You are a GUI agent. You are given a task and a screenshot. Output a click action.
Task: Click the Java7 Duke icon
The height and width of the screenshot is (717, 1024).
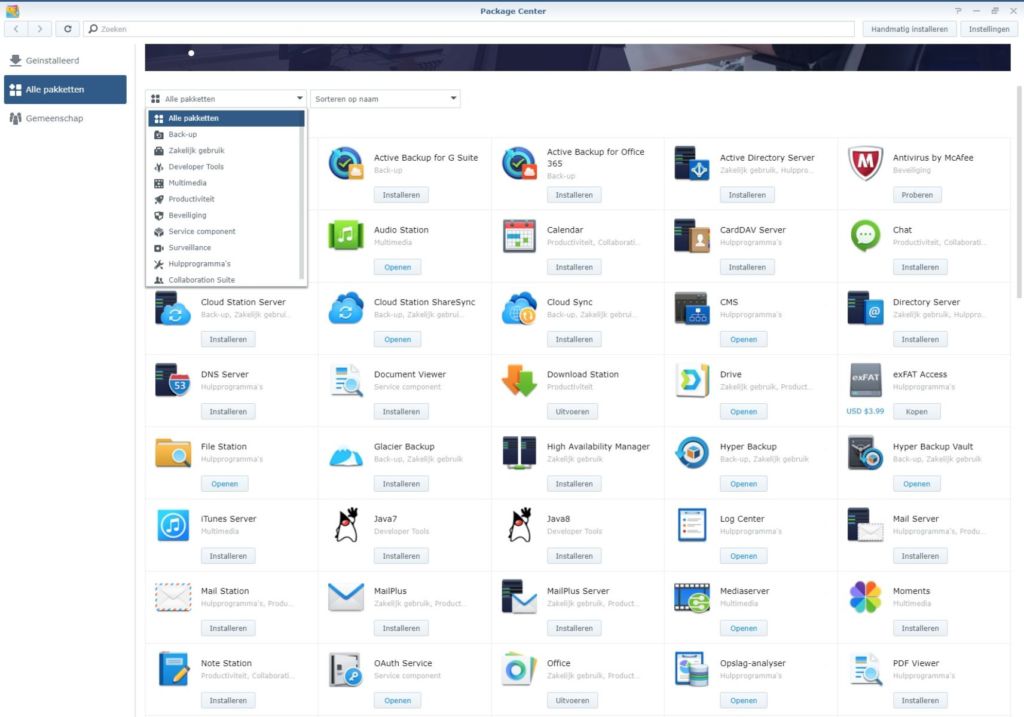347,525
